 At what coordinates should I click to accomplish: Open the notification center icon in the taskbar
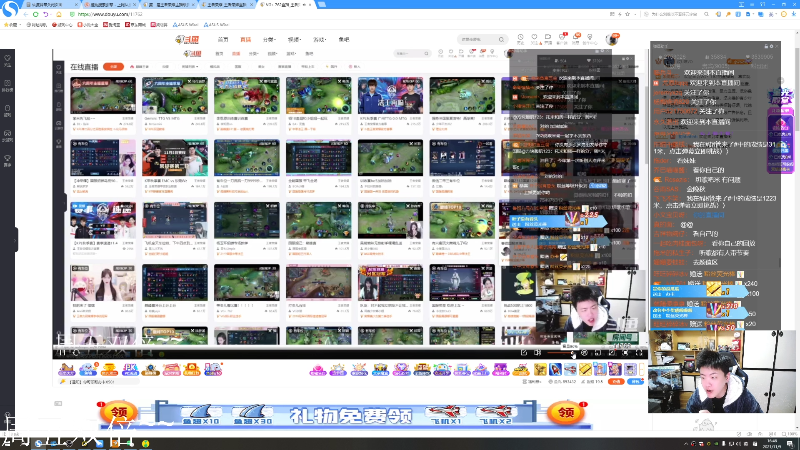click(790, 443)
